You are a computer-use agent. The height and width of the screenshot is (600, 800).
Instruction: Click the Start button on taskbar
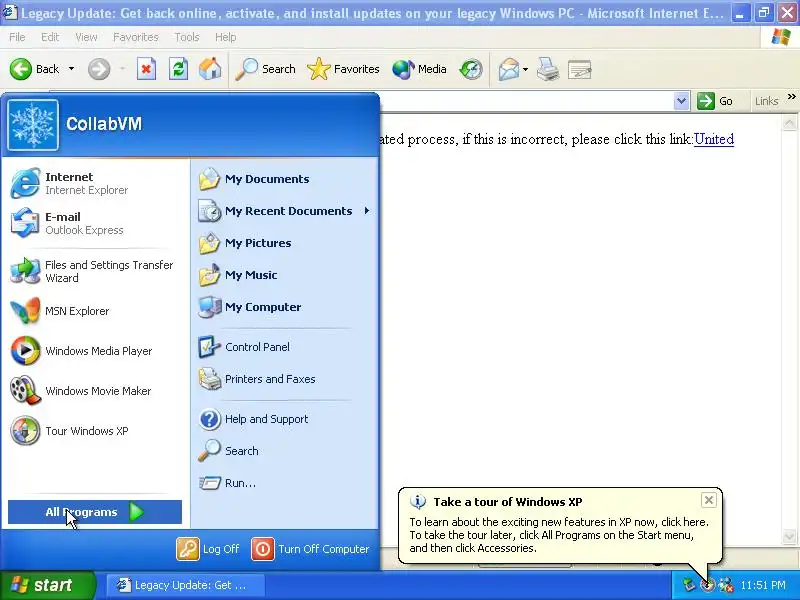[x=48, y=585]
